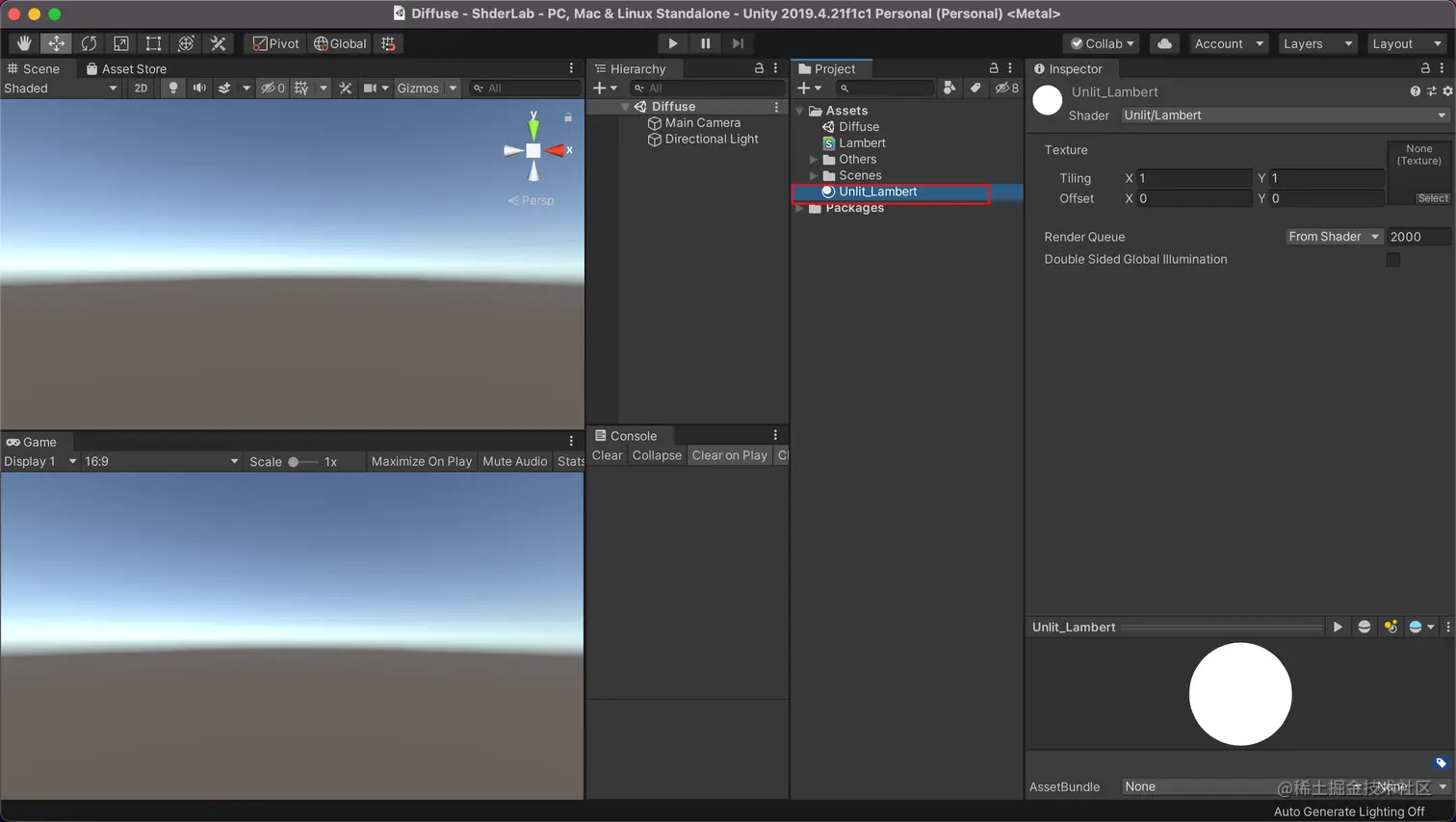Open custom editor tools
The image size is (1456, 822).
(219, 43)
